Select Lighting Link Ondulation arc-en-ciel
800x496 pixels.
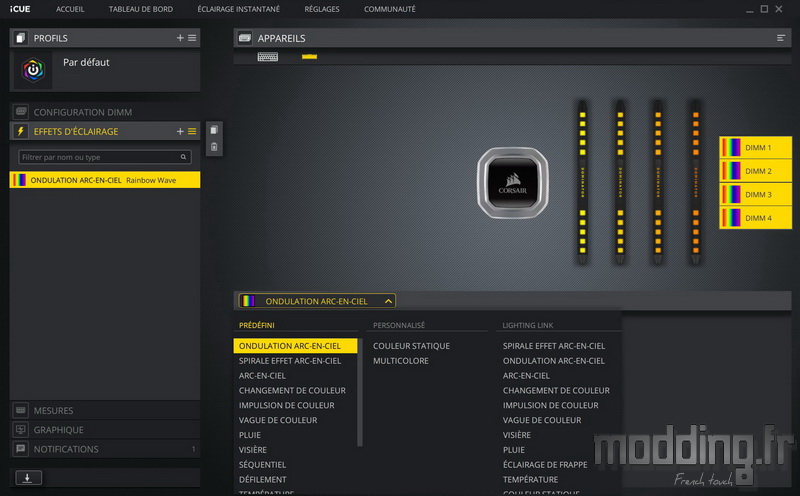(554, 361)
